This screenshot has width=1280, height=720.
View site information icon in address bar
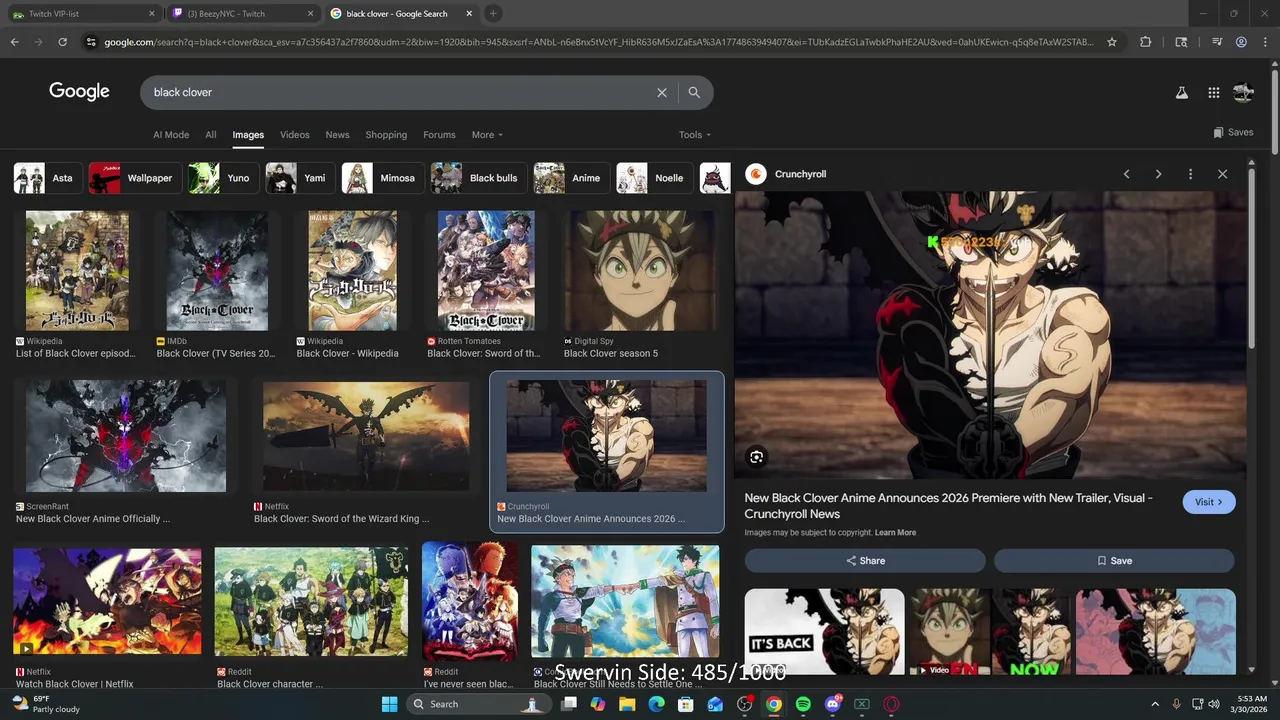point(91,42)
